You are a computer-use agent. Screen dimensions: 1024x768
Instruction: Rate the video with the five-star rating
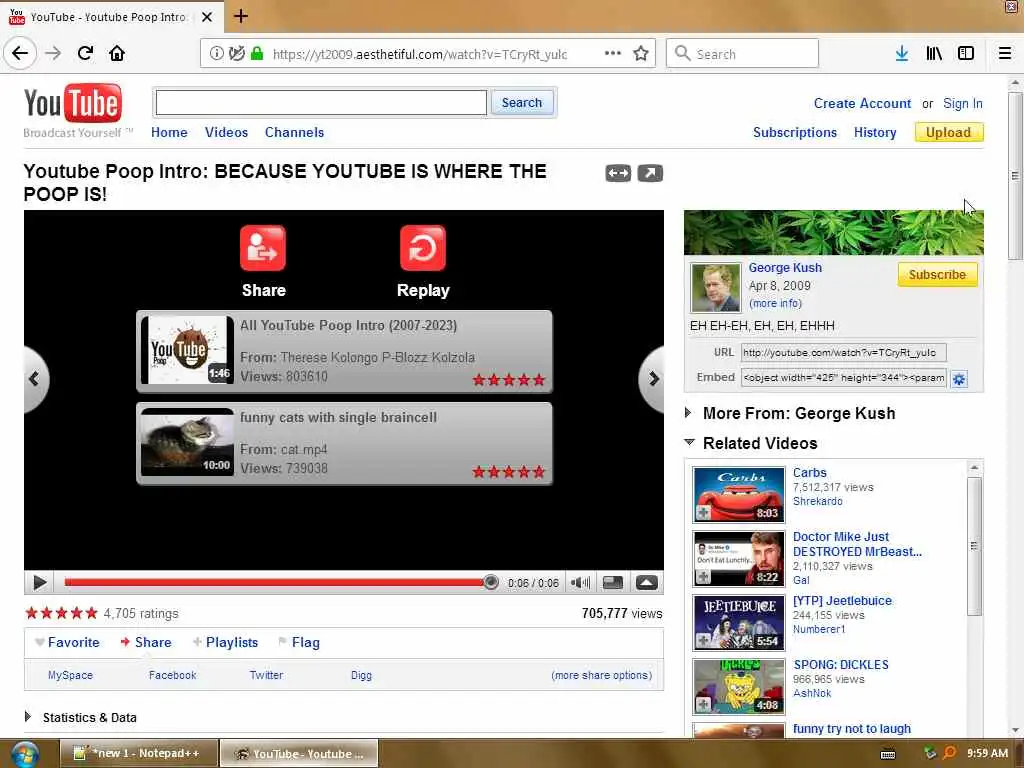tap(61, 613)
